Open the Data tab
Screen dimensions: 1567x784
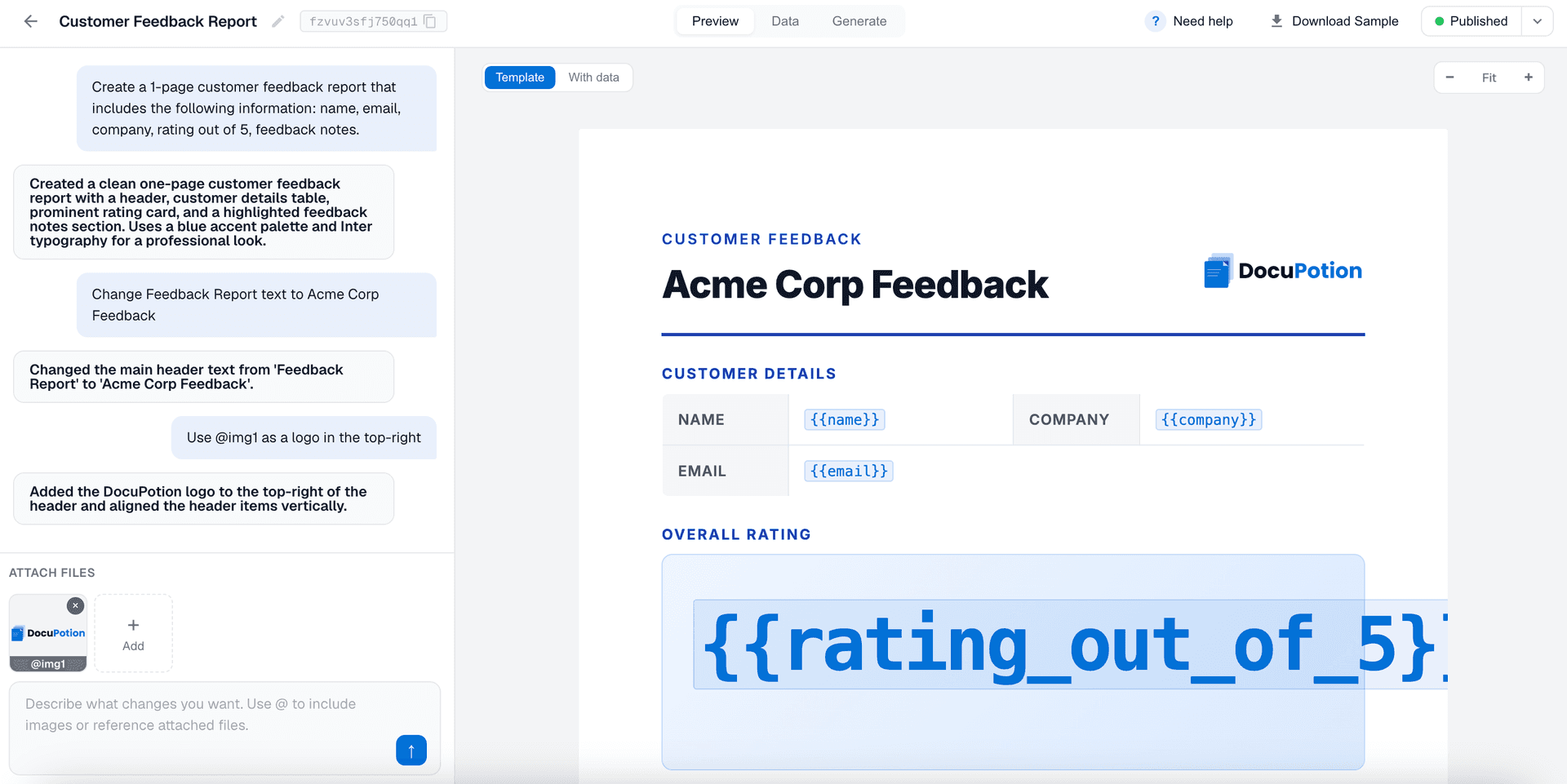point(785,21)
